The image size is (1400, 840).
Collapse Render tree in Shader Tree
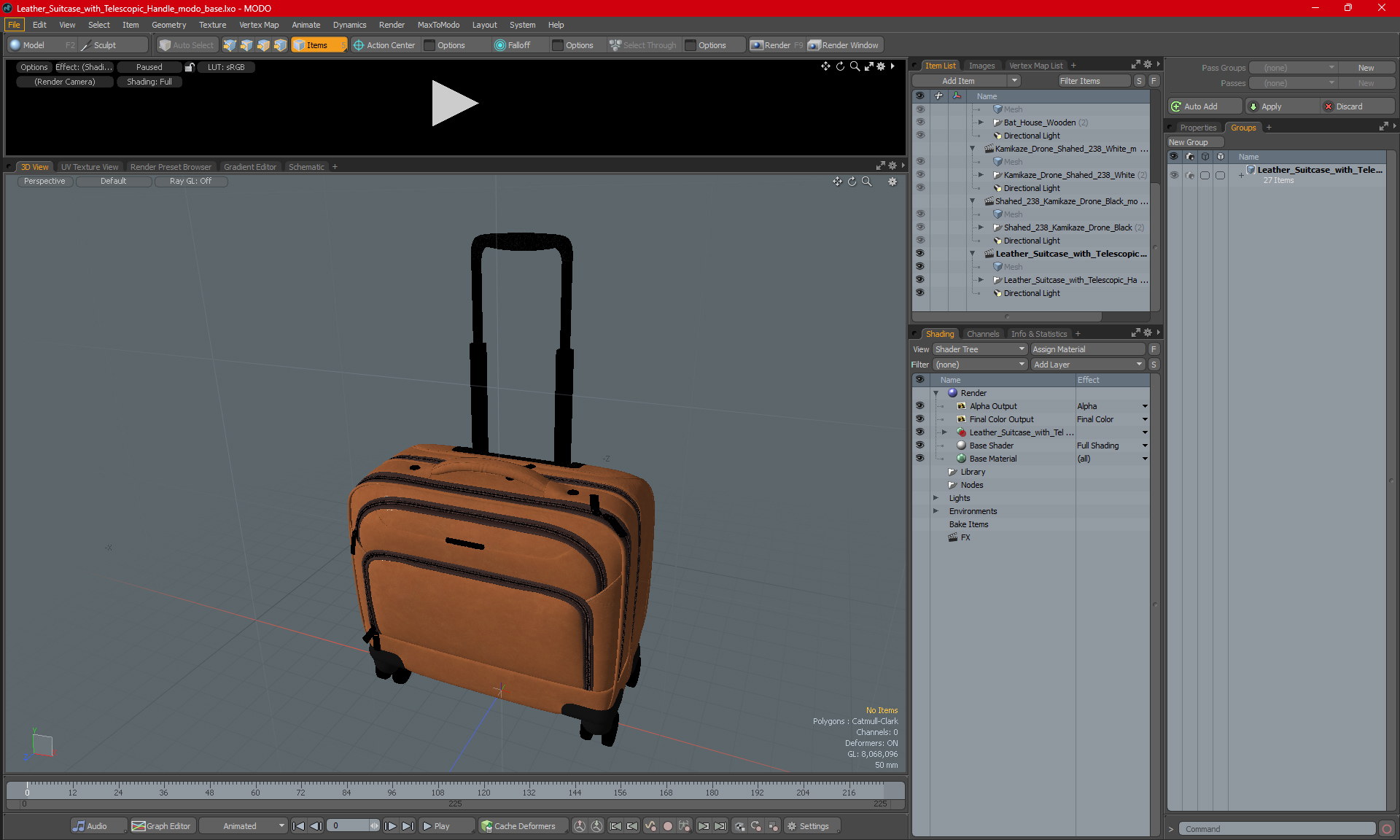[936, 393]
